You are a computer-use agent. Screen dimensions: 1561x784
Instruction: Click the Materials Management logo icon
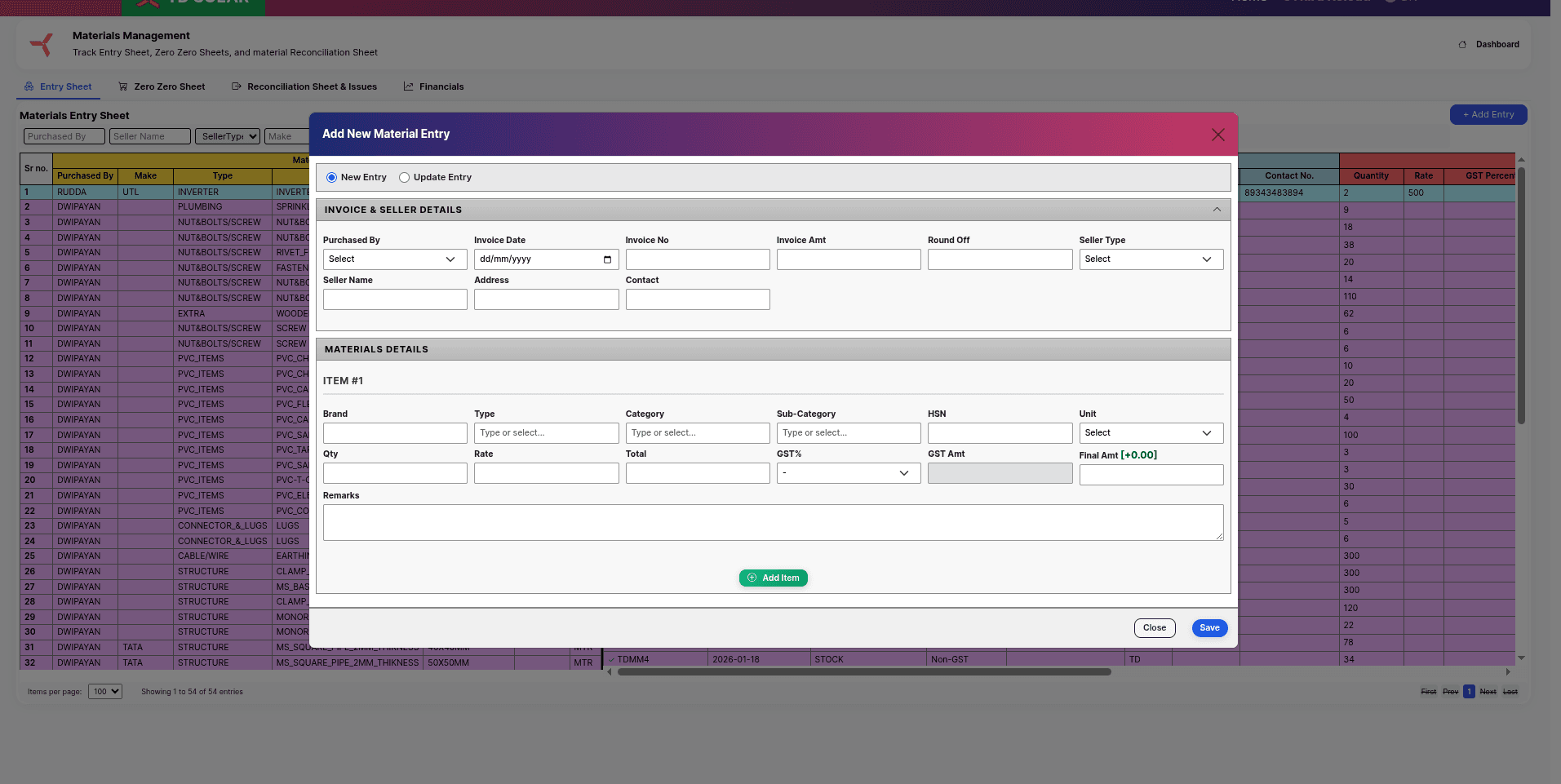[42, 44]
